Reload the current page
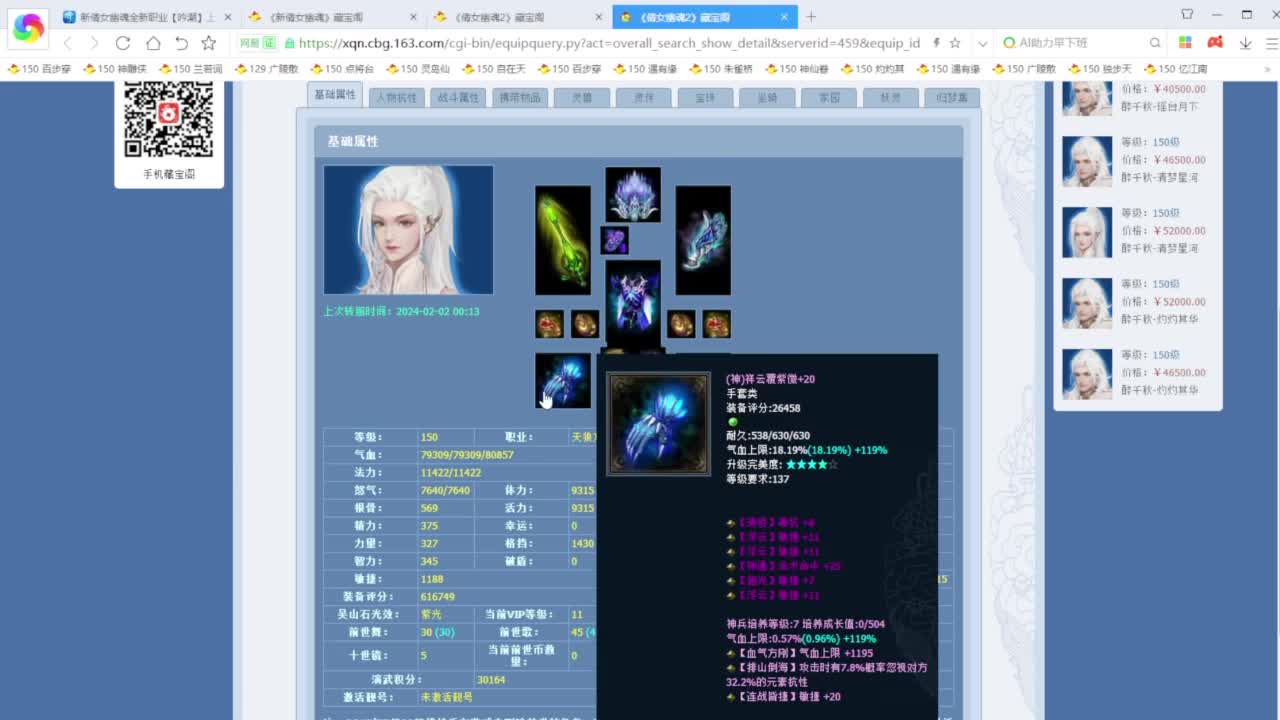 tap(123, 43)
